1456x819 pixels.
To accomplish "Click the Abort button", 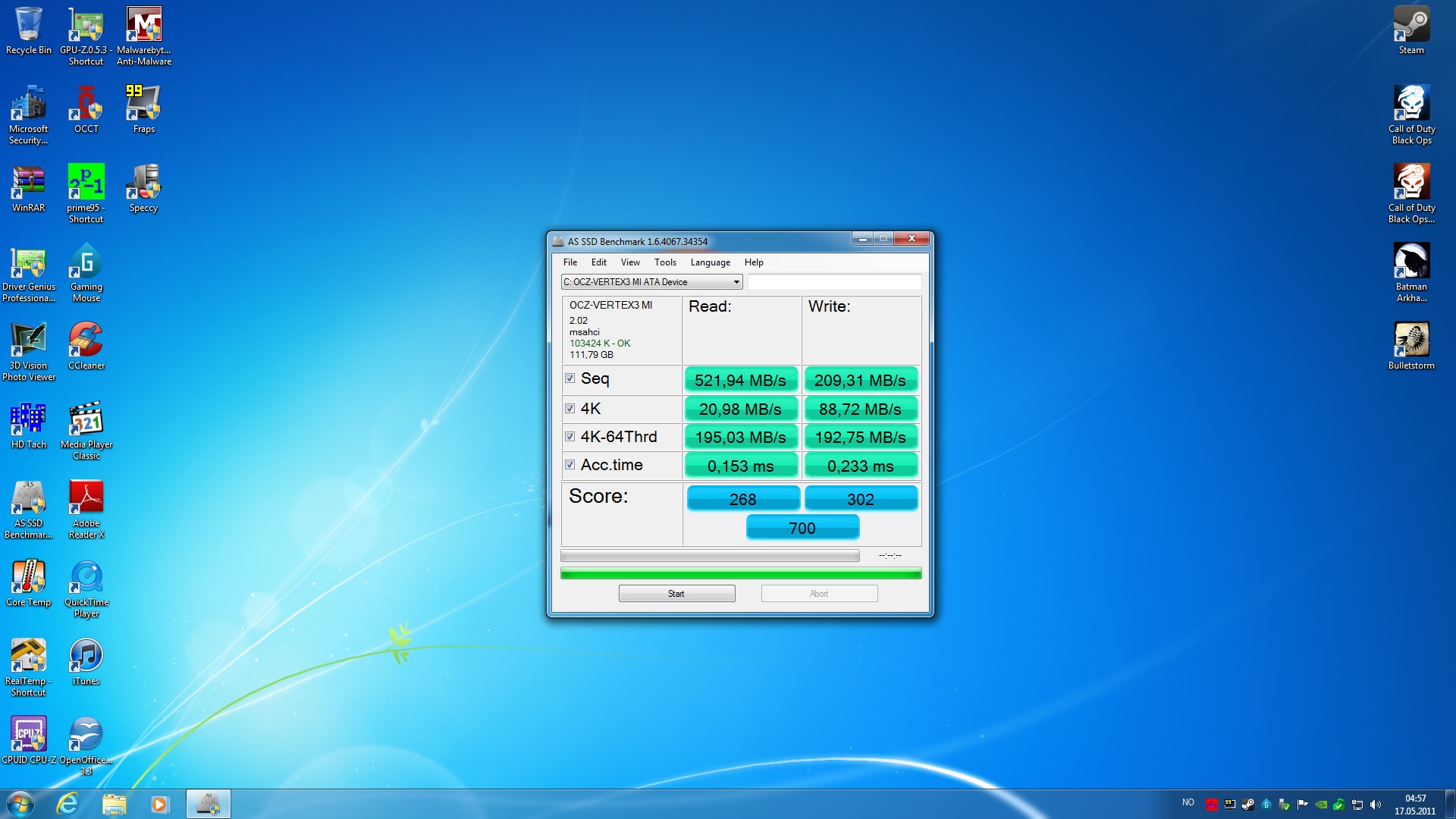I will point(819,594).
